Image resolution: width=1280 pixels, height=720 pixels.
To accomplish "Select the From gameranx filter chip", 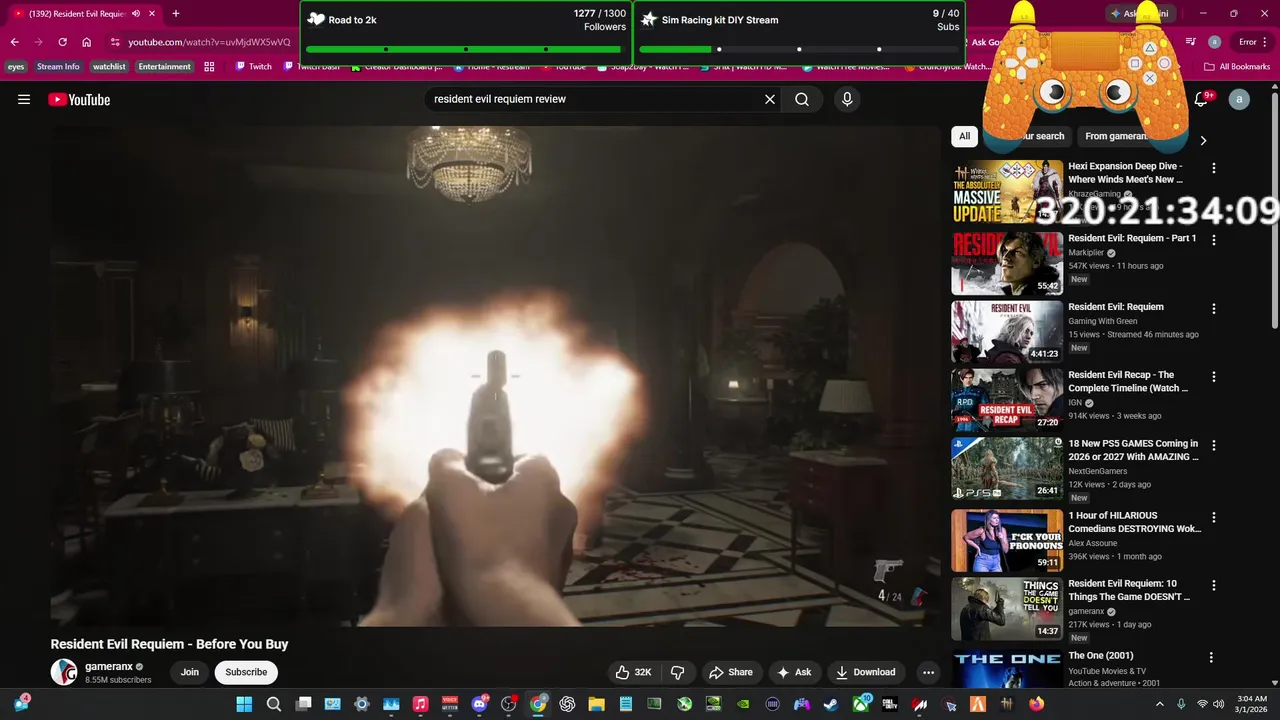I will point(1116,136).
